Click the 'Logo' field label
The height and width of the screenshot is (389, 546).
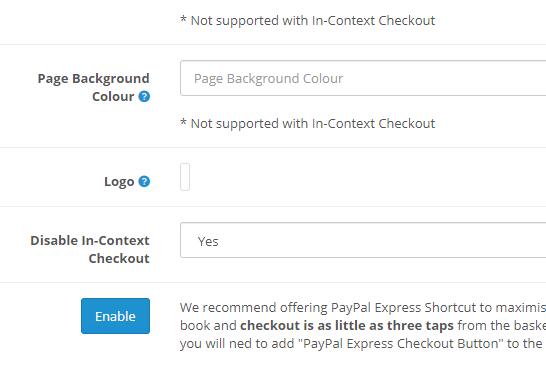pos(119,181)
